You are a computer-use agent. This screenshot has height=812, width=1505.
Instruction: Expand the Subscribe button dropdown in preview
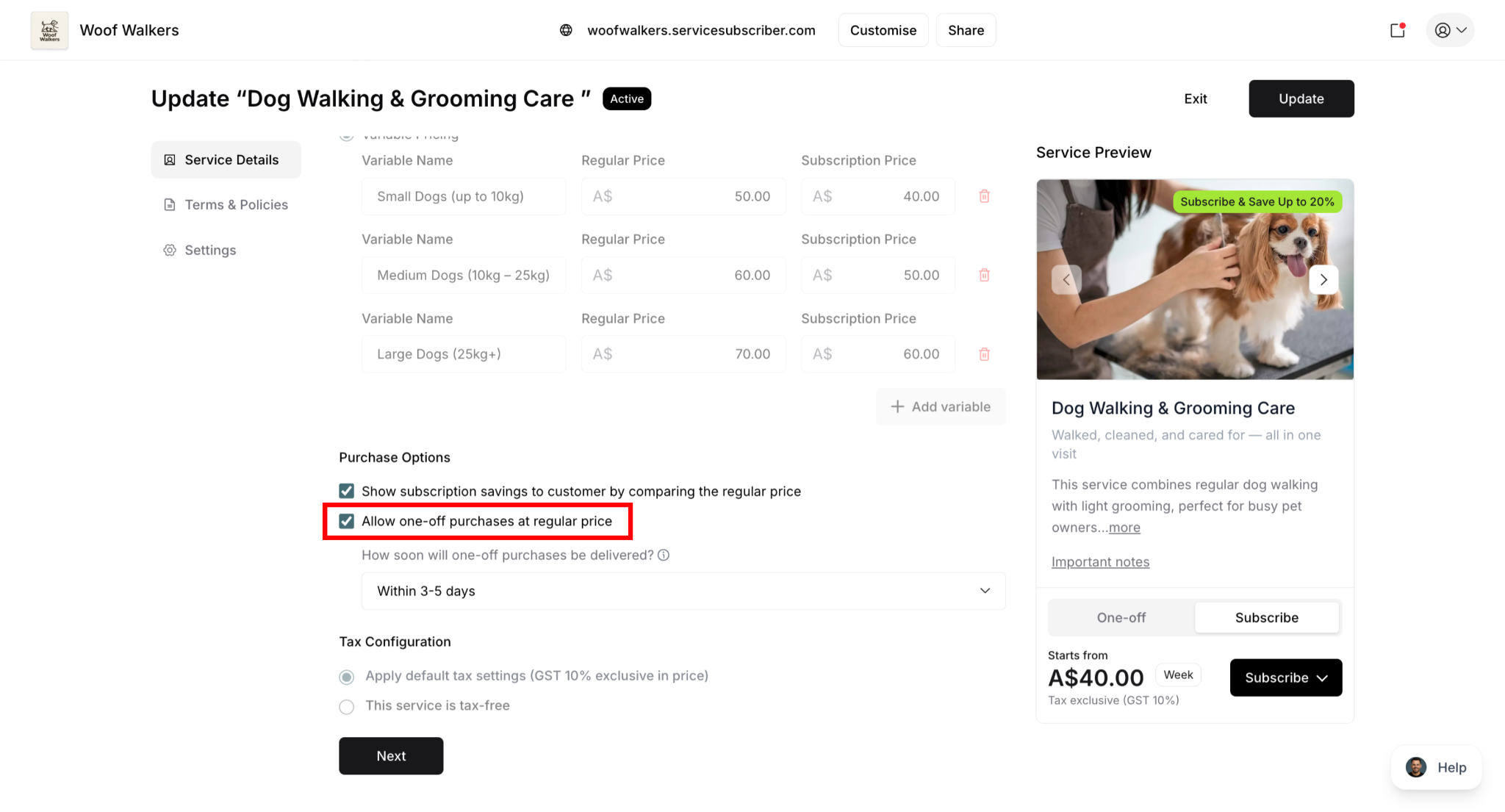(x=1285, y=678)
